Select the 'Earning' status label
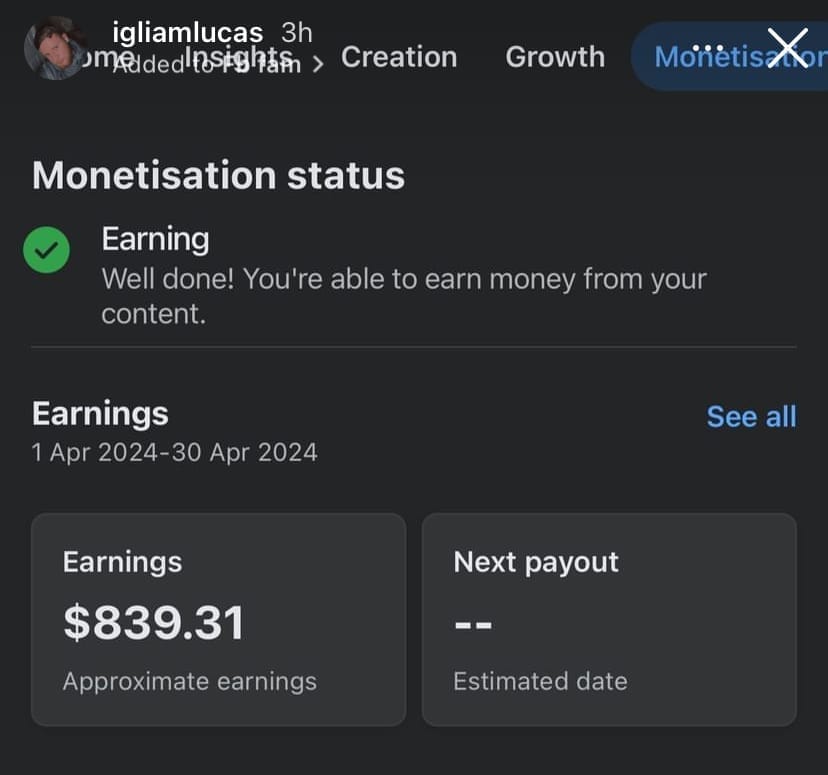The width and height of the screenshot is (828, 775). pyautogui.click(x=155, y=239)
